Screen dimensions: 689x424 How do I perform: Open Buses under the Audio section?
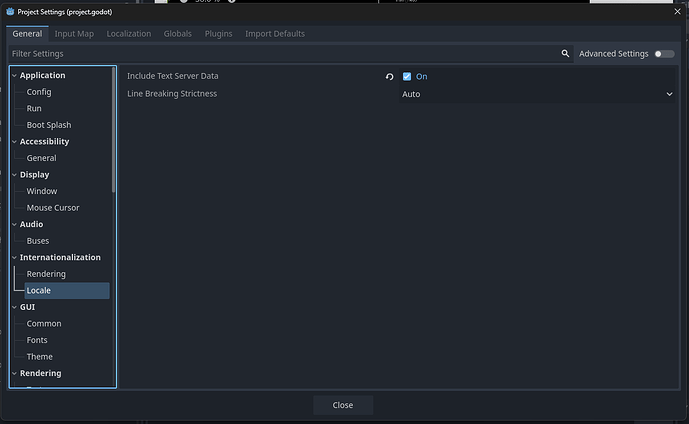click(x=38, y=241)
